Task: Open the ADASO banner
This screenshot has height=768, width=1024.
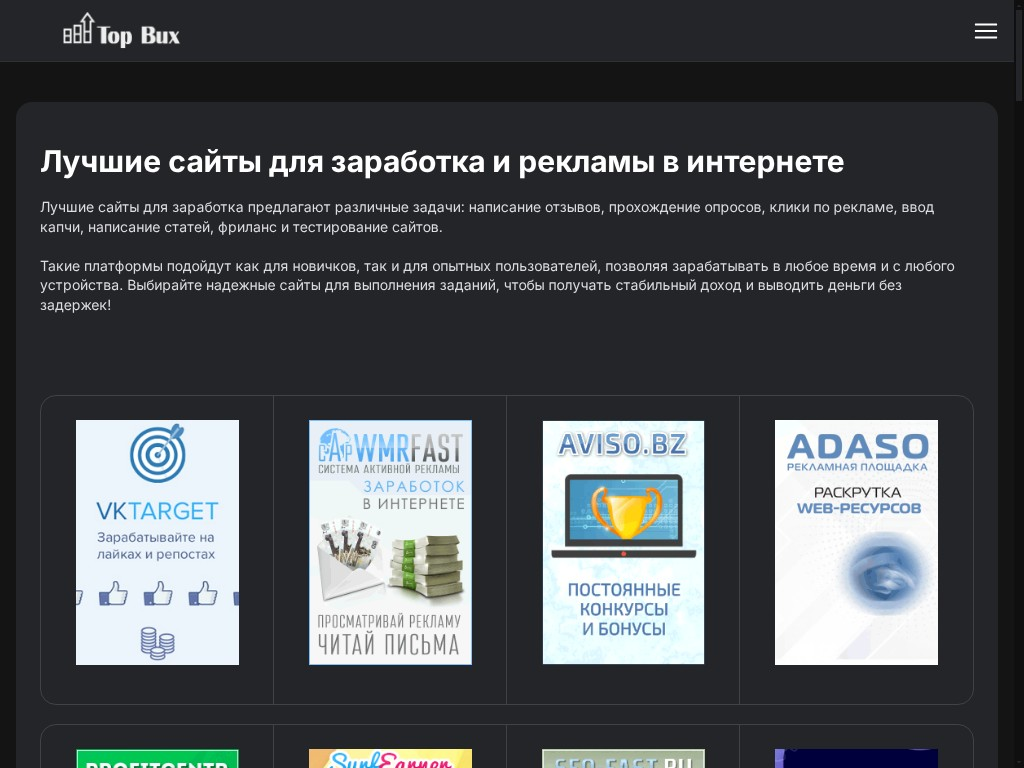Action: click(x=856, y=542)
